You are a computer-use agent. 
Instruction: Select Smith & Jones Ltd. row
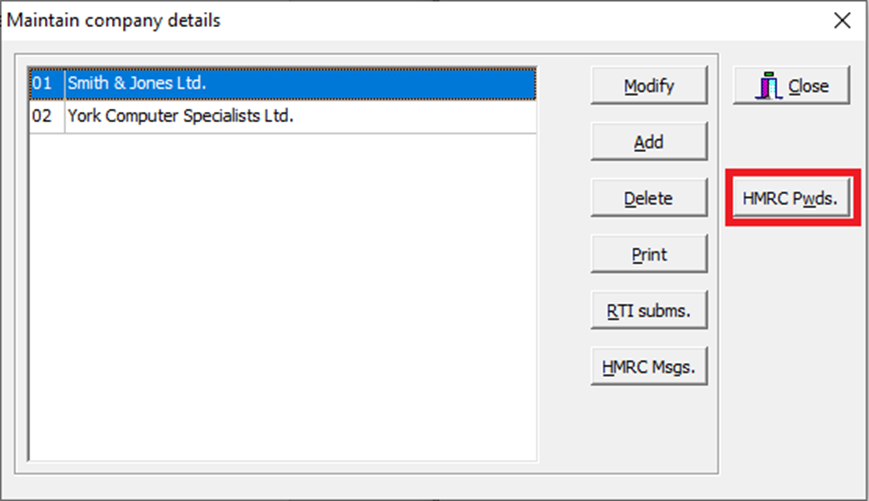click(x=283, y=84)
